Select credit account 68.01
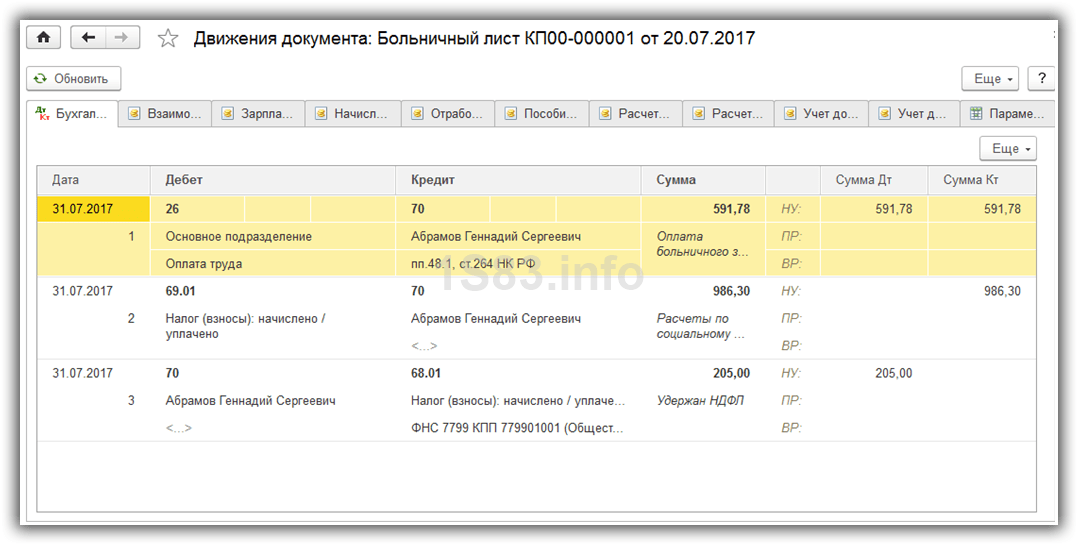 coord(426,374)
